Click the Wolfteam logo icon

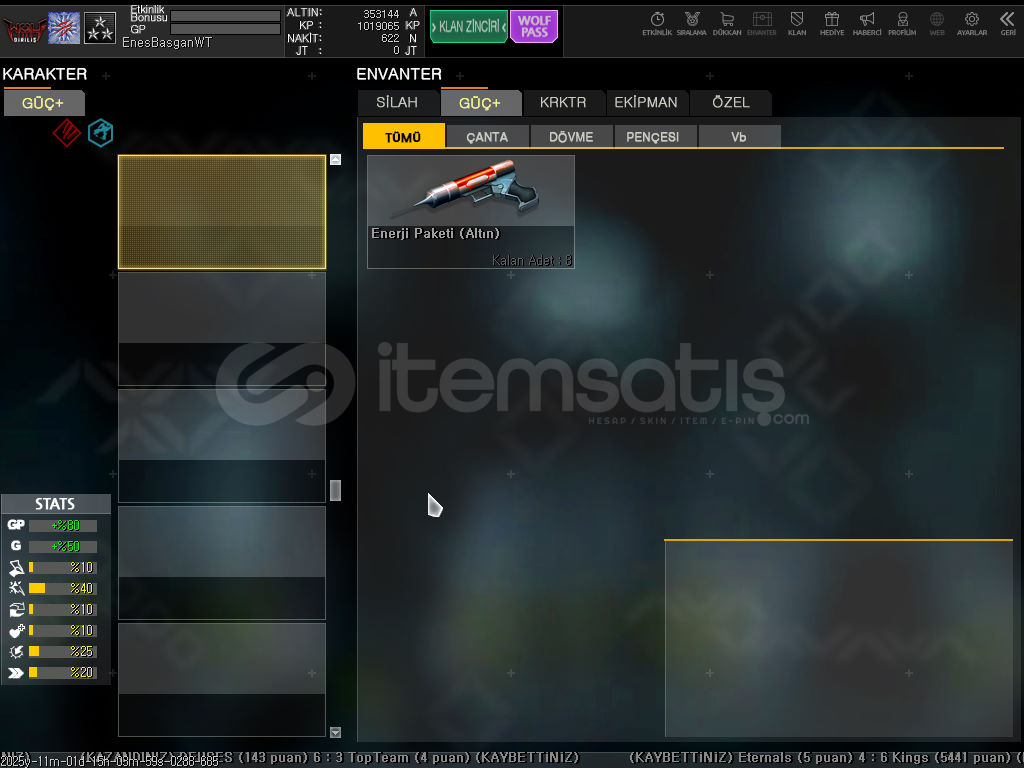24,29
